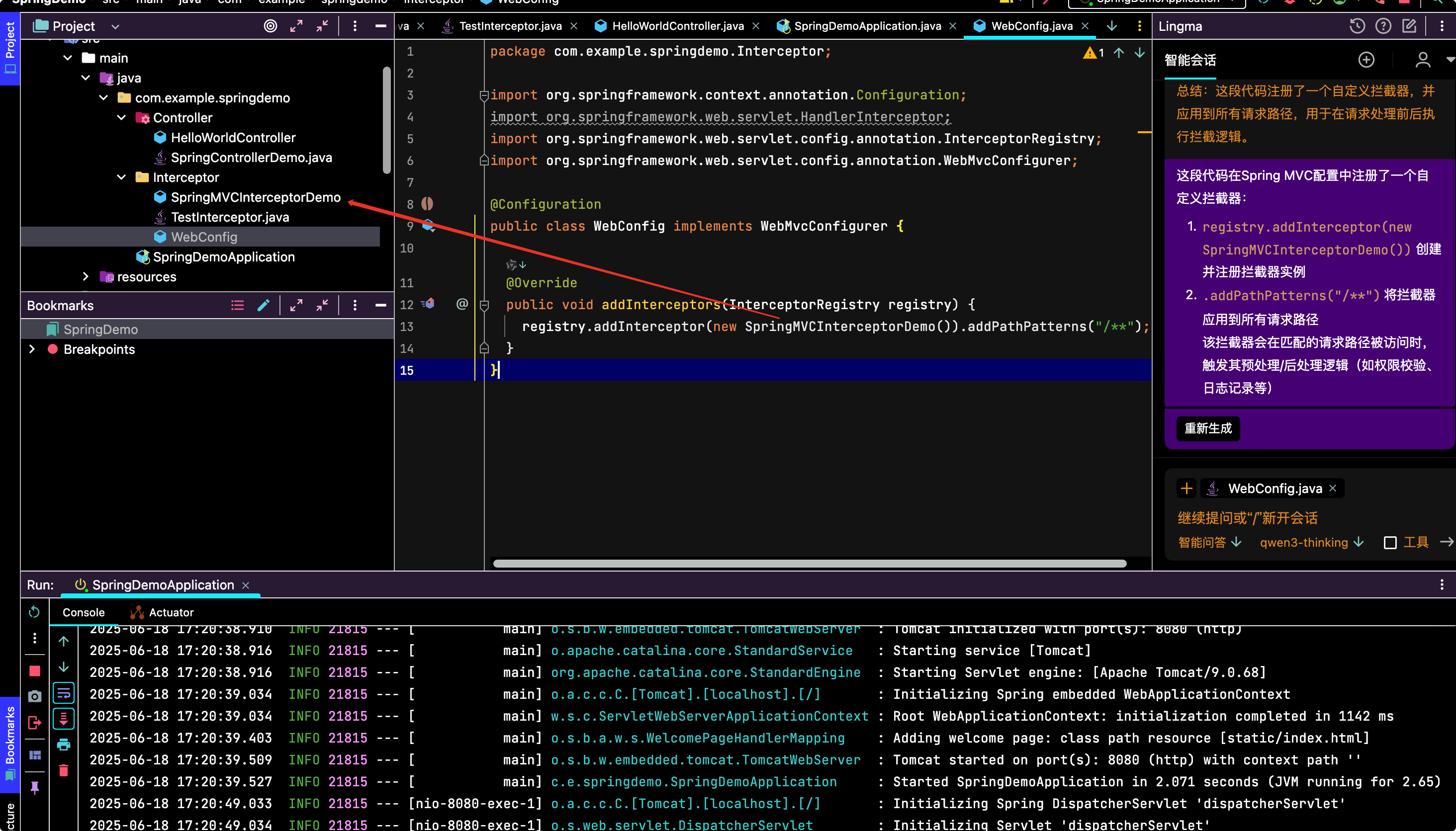Screen dimensions: 1456x831
Task: Open the Actuator tab
Action: pyautogui.click(x=162, y=612)
